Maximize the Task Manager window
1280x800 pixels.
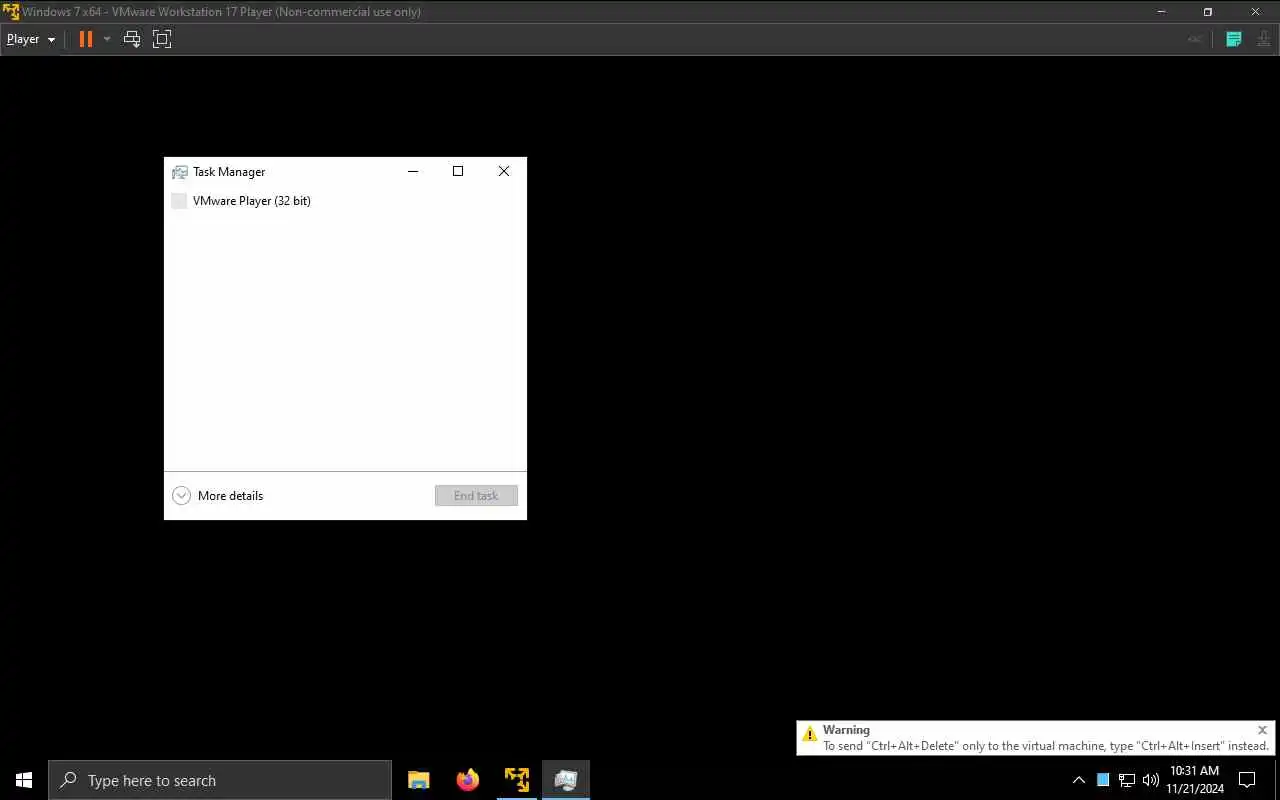pos(458,171)
